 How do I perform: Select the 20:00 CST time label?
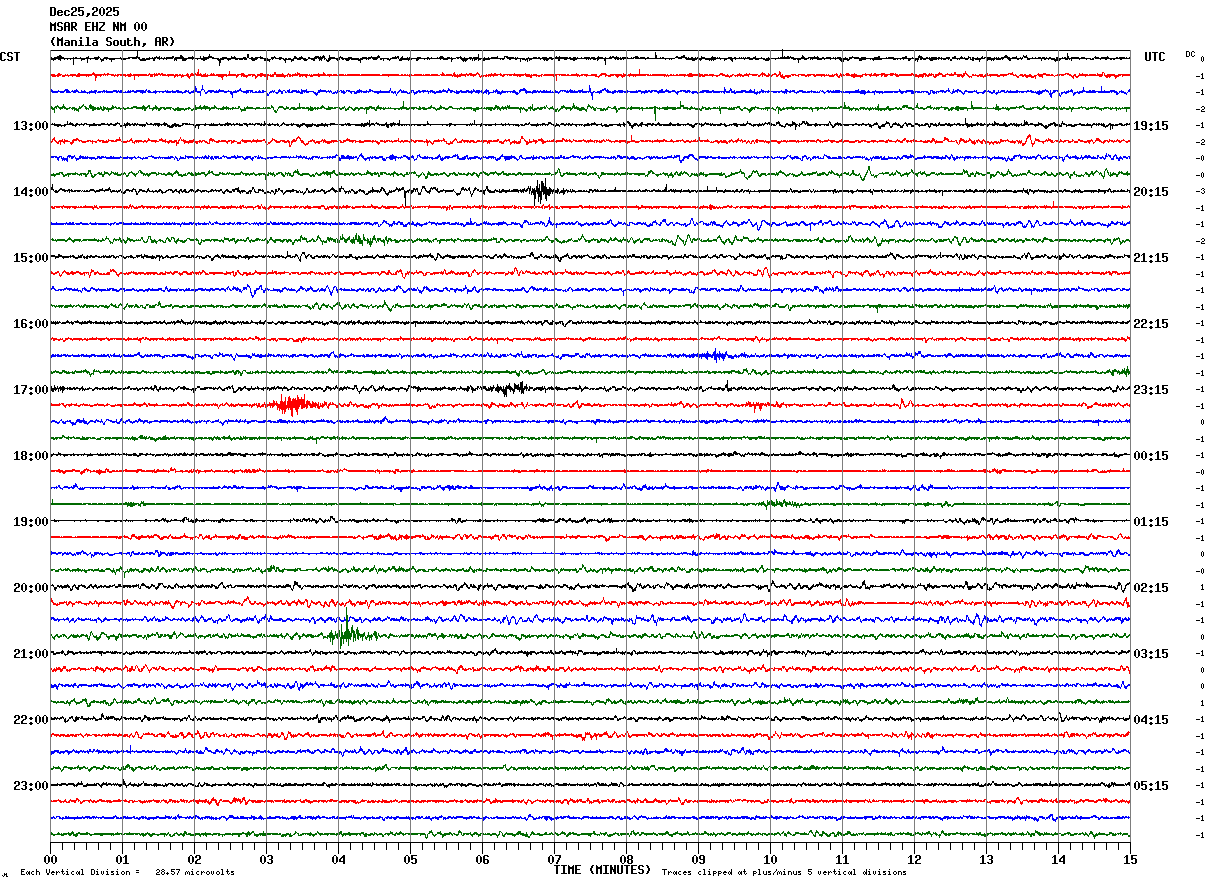pos(30,588)
